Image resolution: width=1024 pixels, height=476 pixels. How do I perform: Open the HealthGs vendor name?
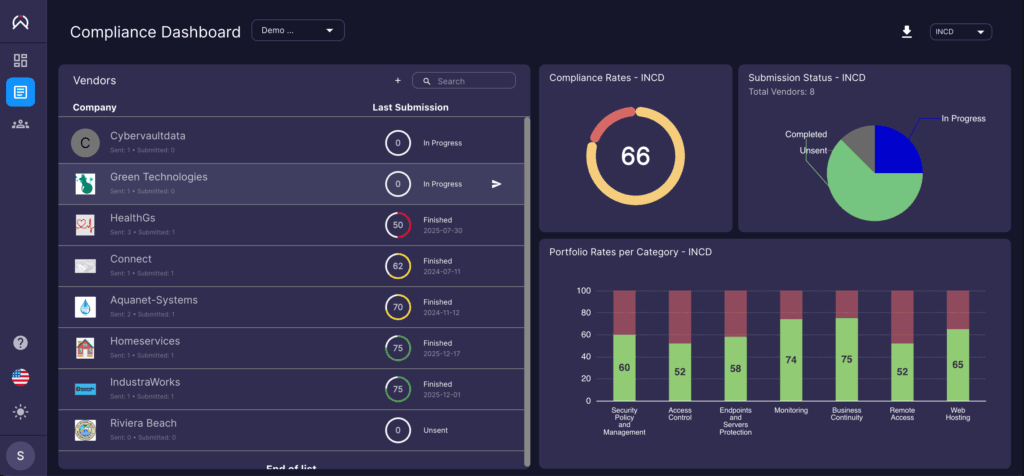click(x=133, y=218)
